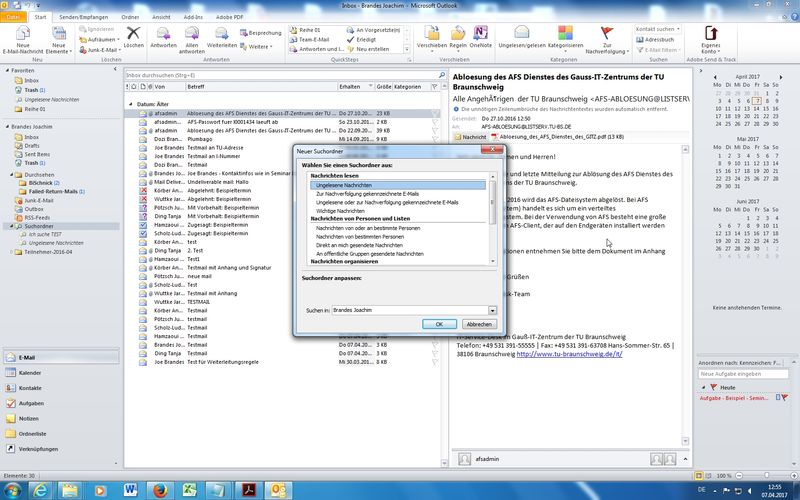Open the Sent Items folder
Viewport: 800px width, 500px height.
pyautogui.click(x=37, y=154)
